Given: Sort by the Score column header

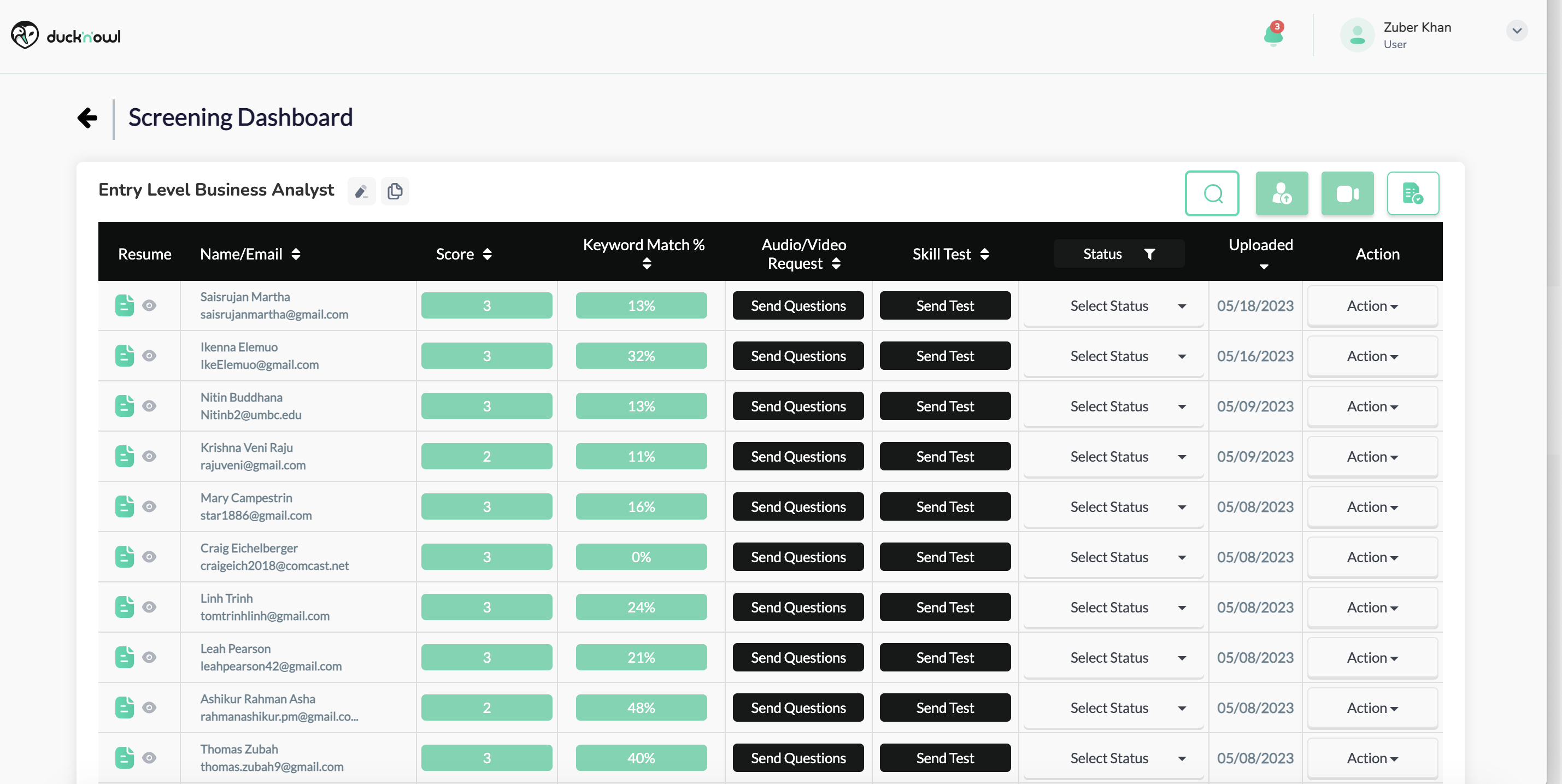Looking at the screenshot, I should click(464, 254).
